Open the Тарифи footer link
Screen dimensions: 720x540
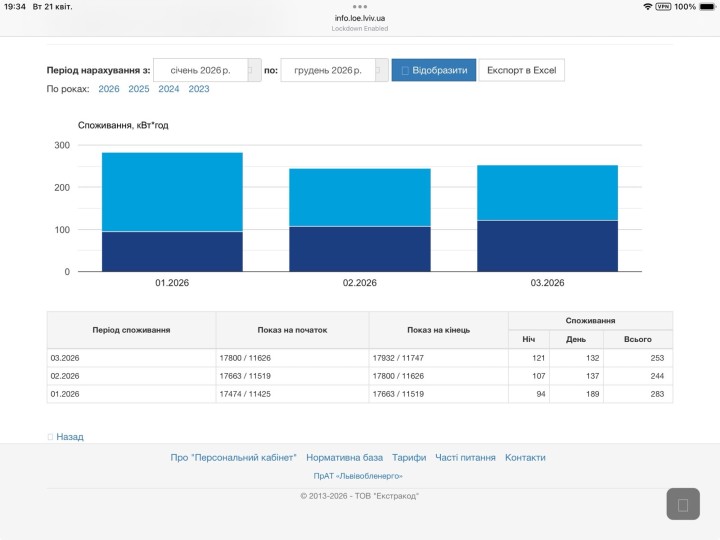click(x=409, y=457)
